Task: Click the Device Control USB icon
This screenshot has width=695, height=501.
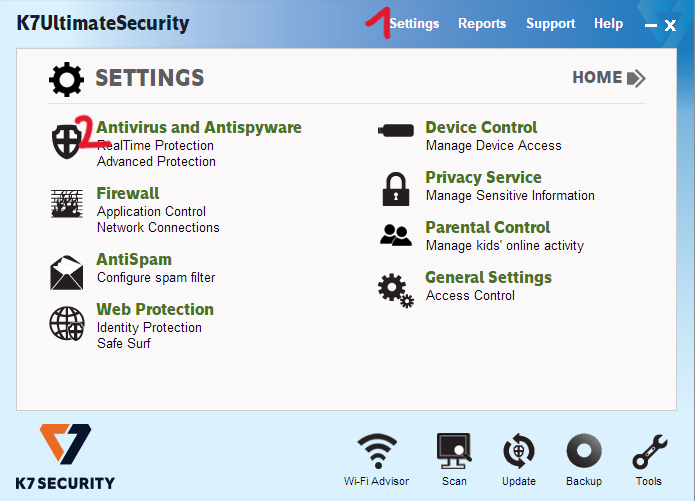Action: coord(396,130)
